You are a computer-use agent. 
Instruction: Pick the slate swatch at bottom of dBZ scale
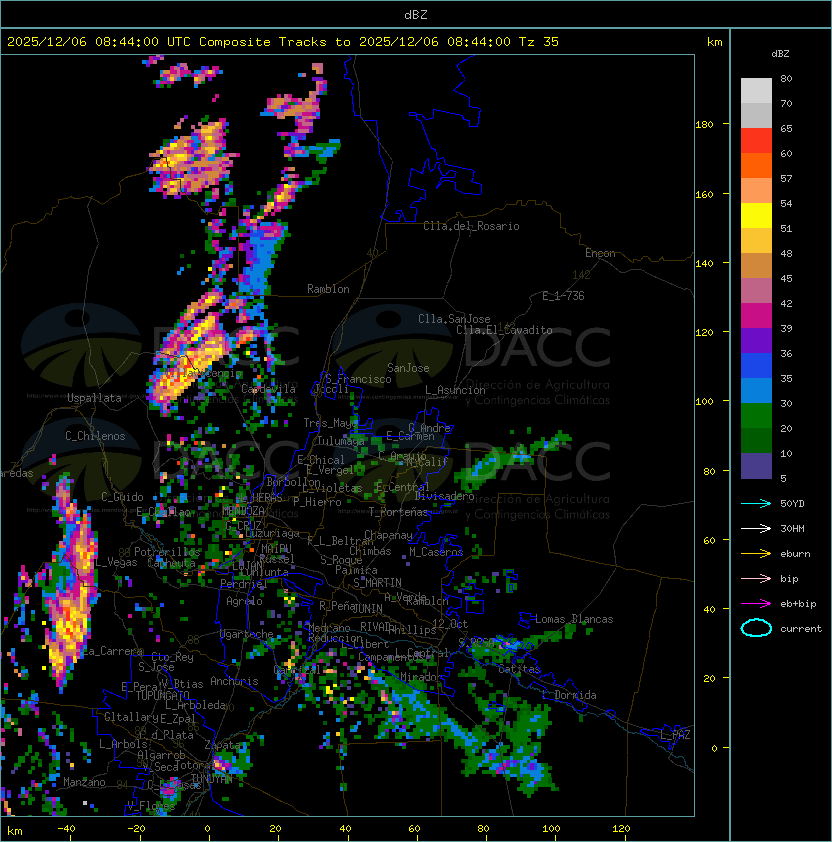(x=756, y=466)
